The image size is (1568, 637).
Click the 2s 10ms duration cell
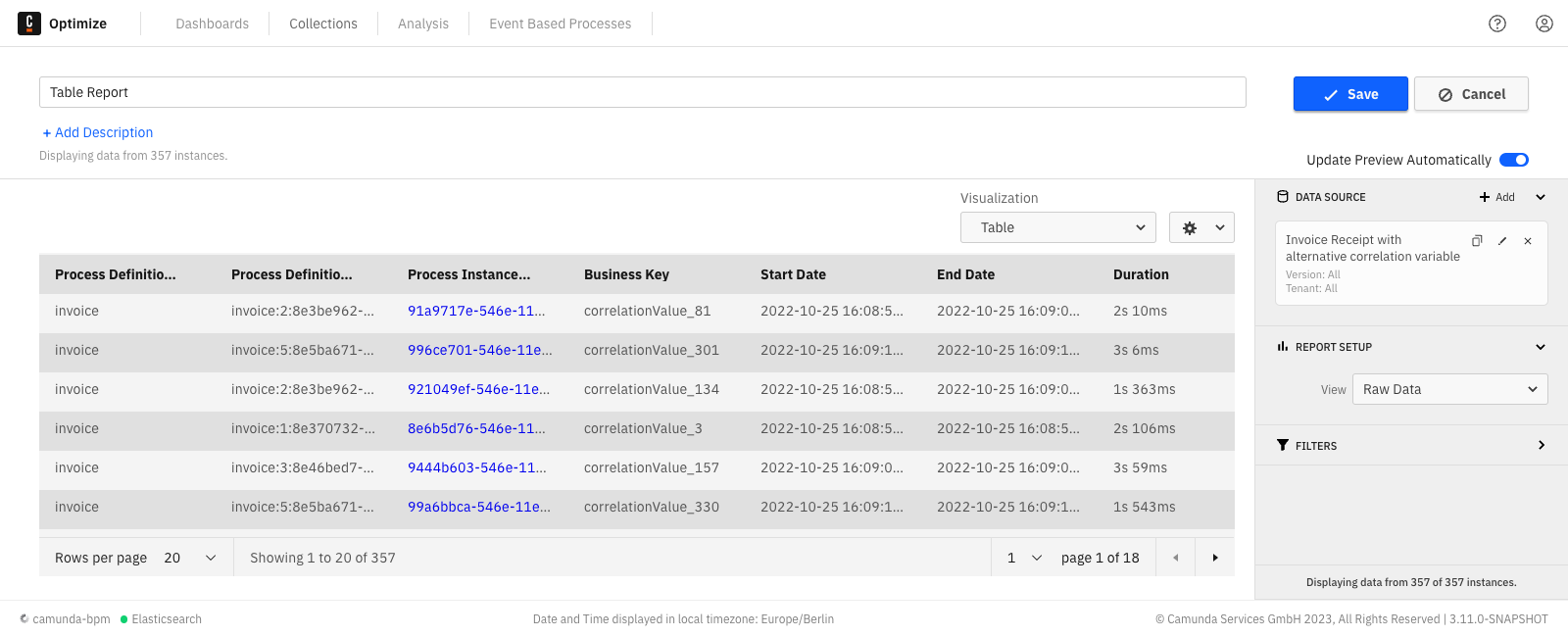tap(1140, 311)
